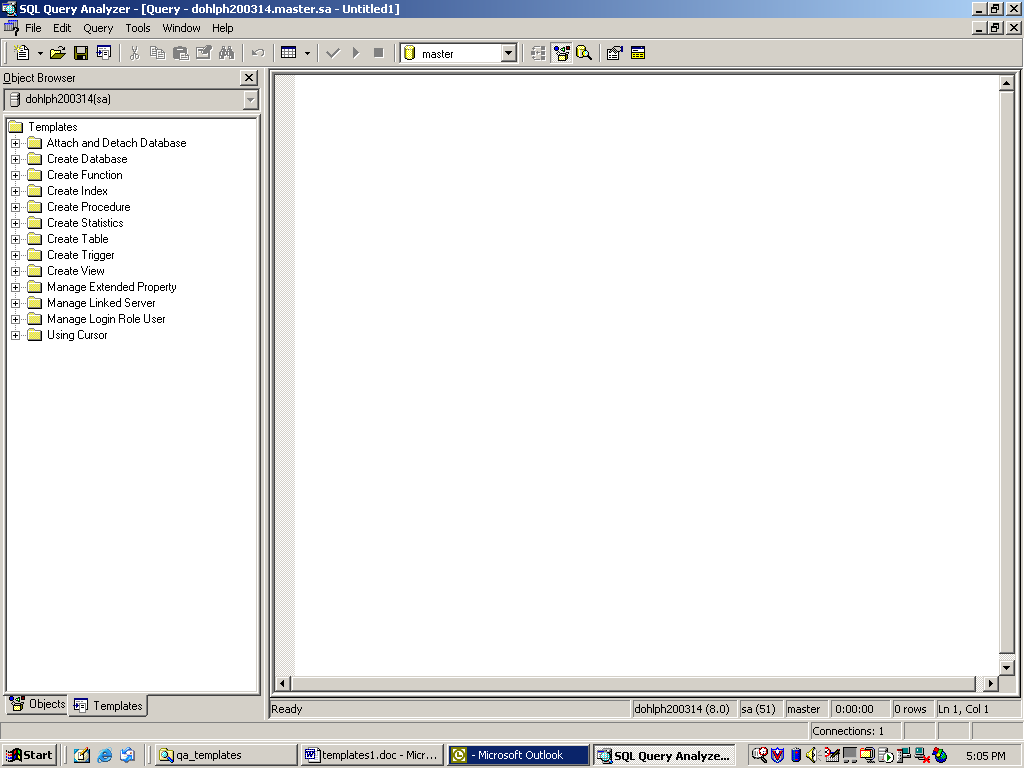This screenshot has width=1024, height=768.
Task: Click the editor vertical scrollbar up arrow
Action: 1006,84
